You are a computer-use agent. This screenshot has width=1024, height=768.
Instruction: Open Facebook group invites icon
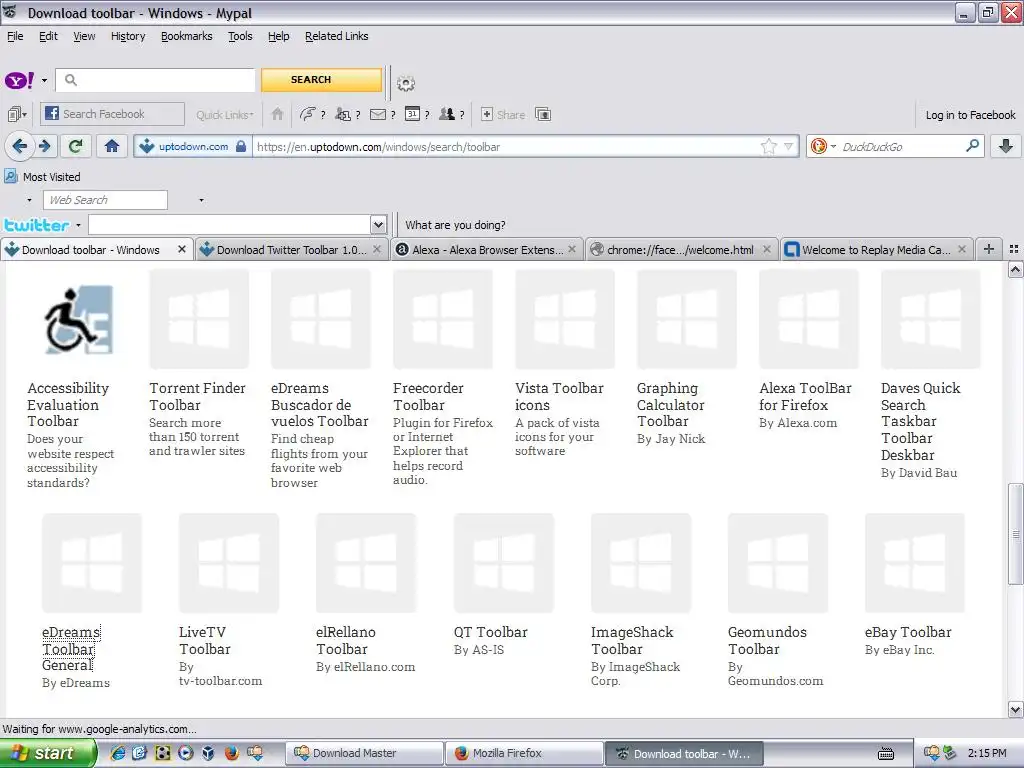pos(447,114)
